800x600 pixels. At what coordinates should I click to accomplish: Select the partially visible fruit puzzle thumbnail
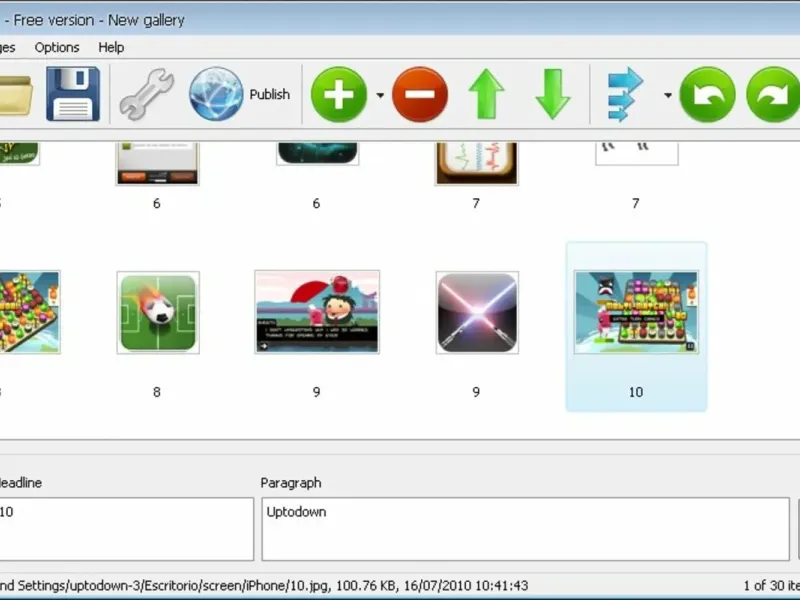(x=30, y=312)
